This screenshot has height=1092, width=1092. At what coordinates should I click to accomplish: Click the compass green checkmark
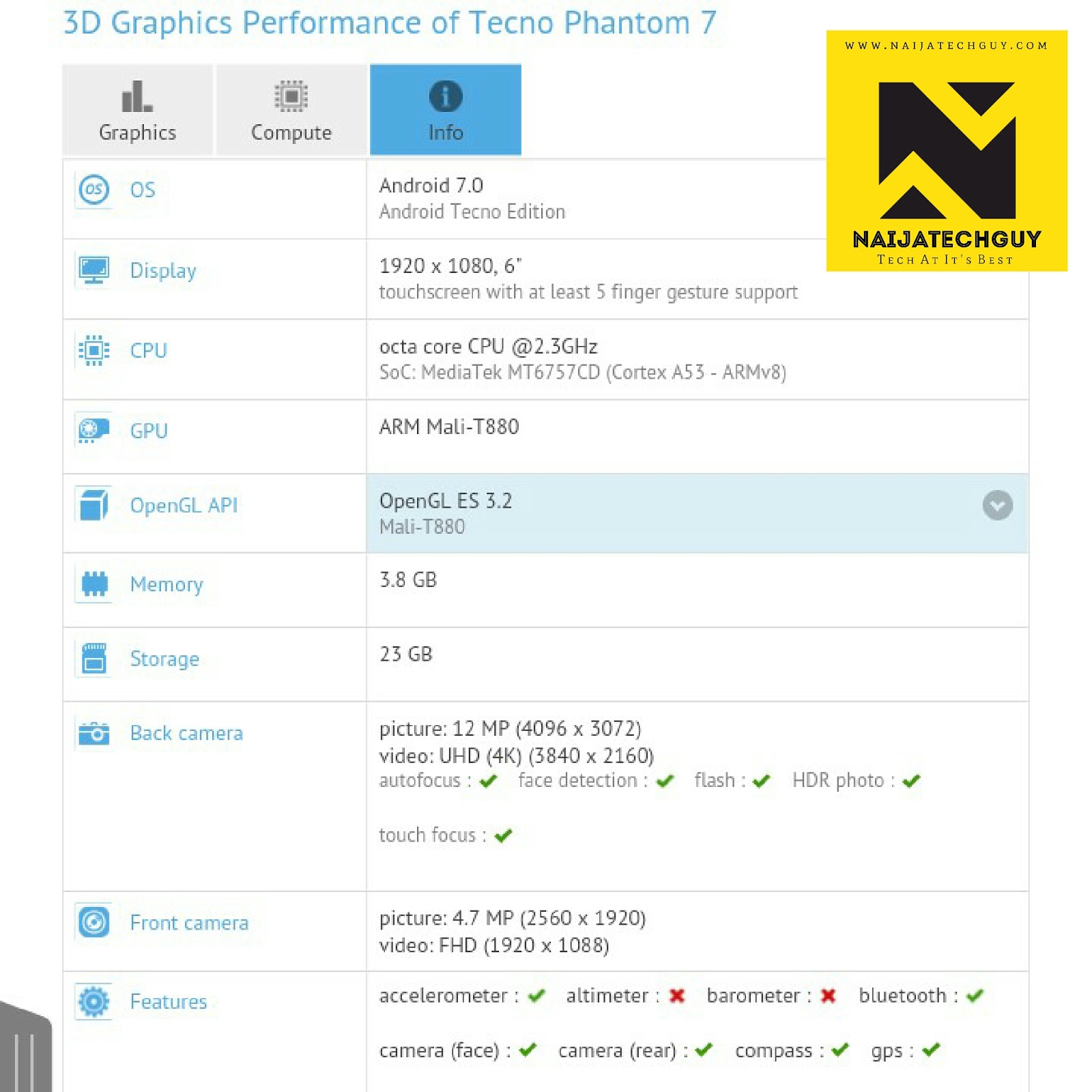point(840,1050)
